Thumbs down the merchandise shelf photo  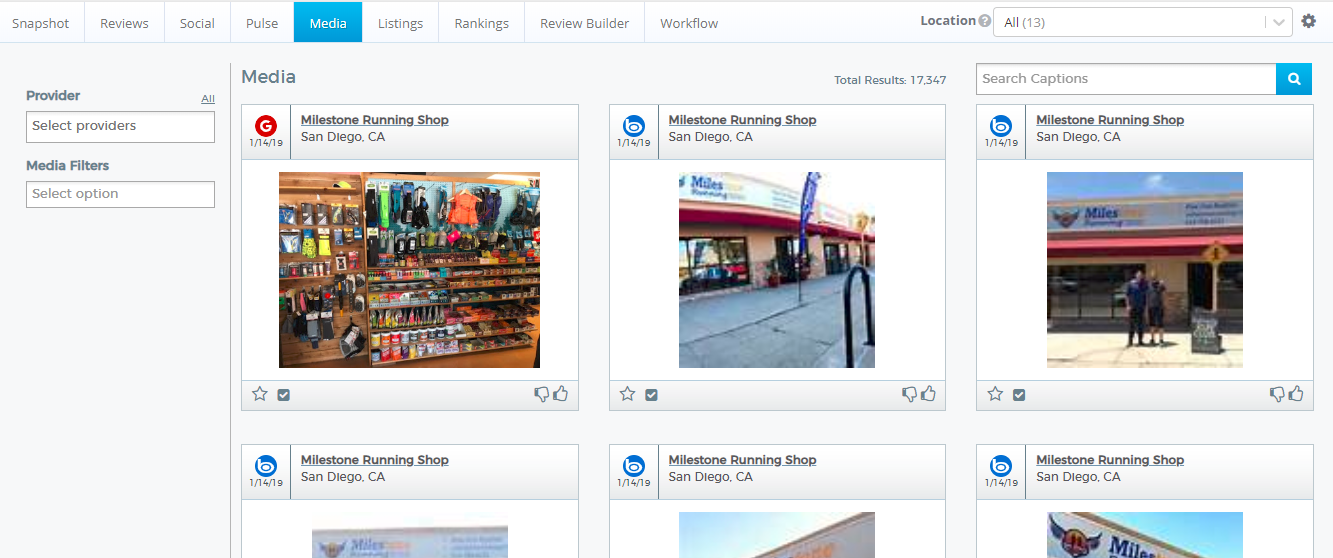click(x=542, y=395)
